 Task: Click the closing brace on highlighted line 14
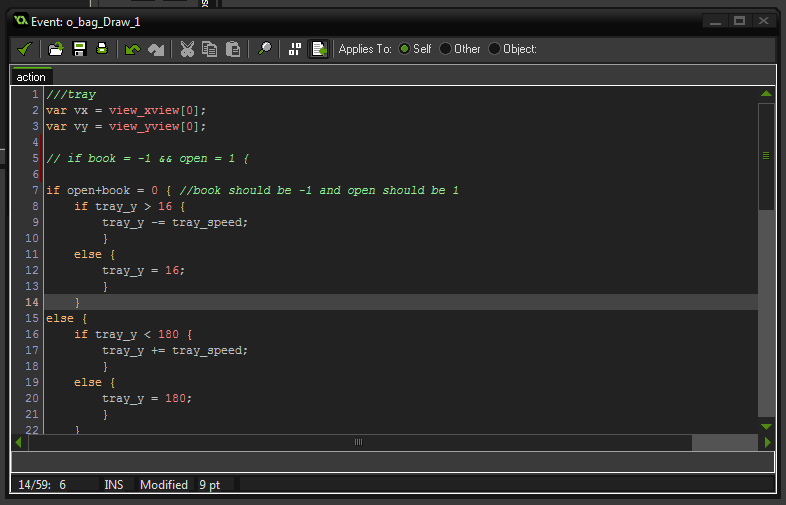coord(77,302)
